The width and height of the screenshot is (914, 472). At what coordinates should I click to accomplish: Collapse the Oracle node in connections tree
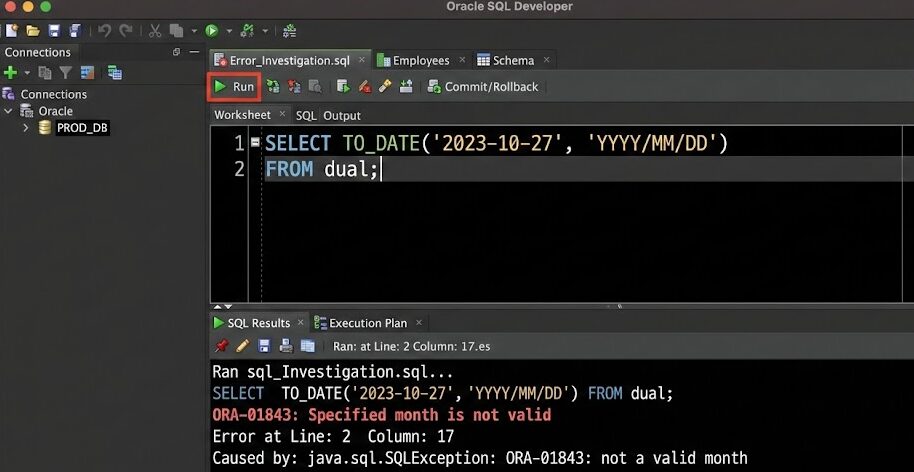tap(8, 111)
